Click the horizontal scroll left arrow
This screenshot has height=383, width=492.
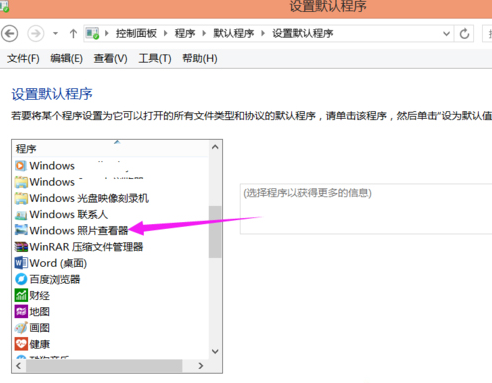click(19, 366)
